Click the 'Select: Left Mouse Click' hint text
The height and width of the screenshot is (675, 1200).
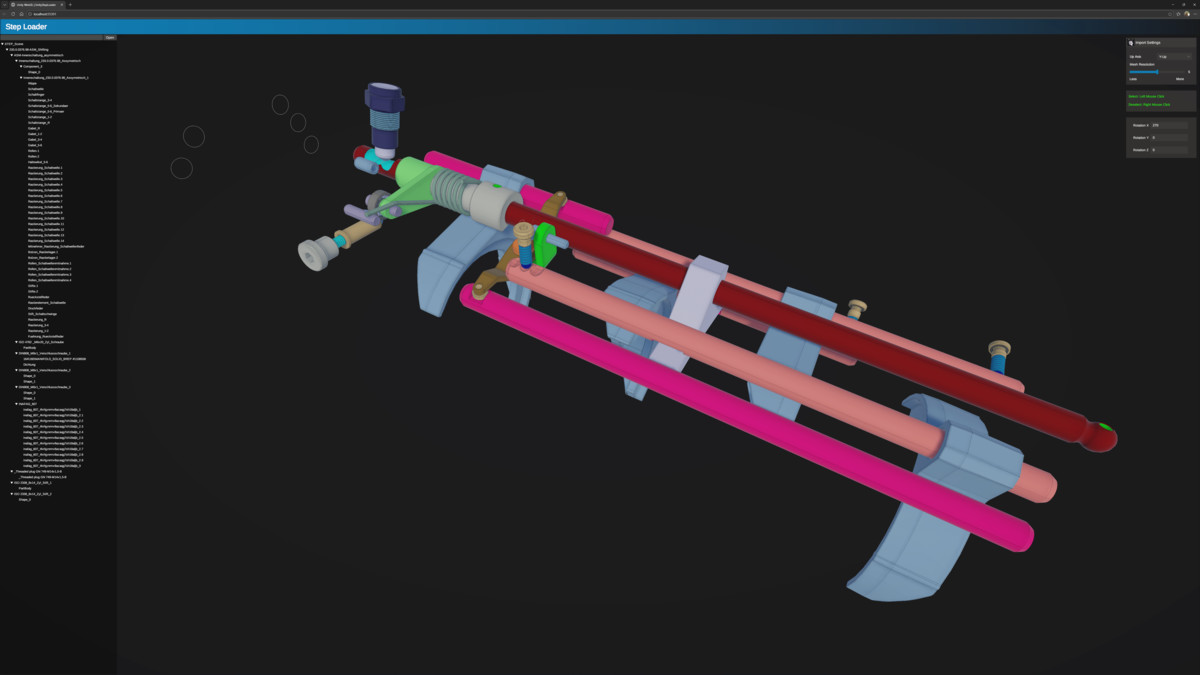[x=1147, y=96]
